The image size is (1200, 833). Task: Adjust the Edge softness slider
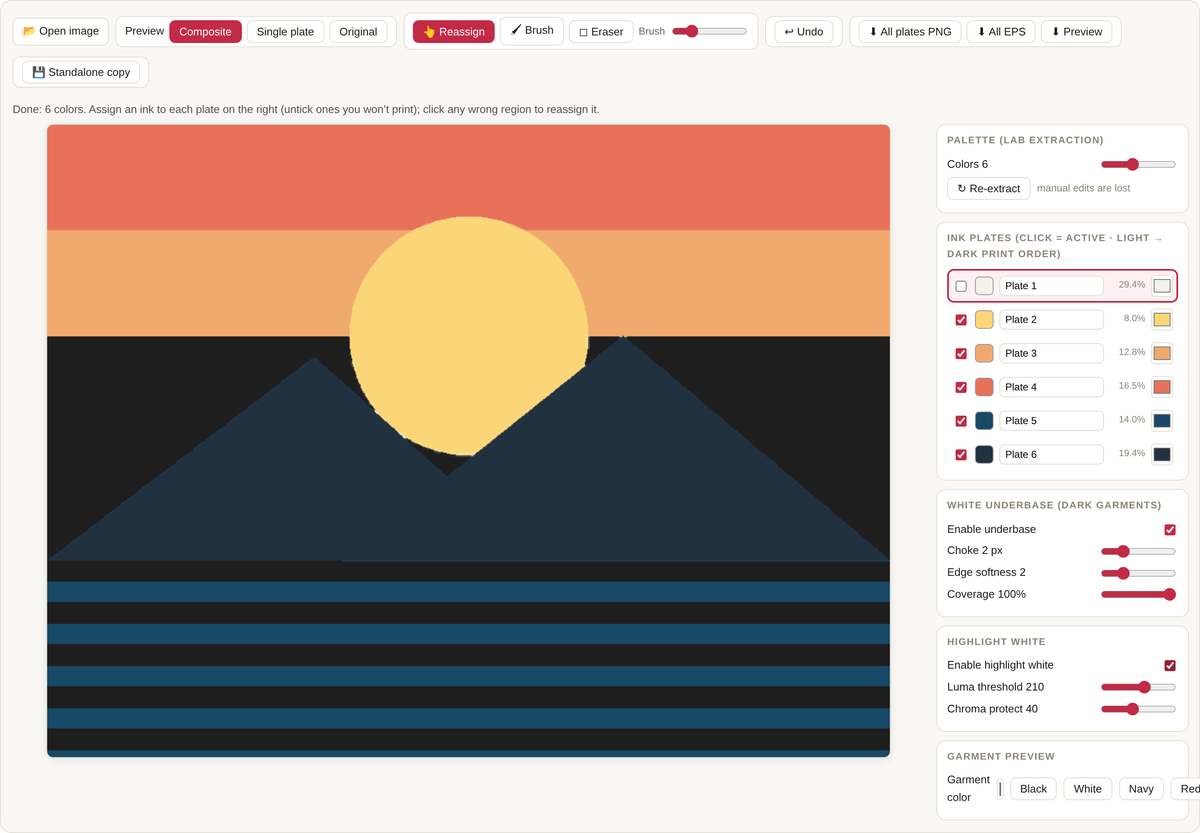tap(1138, 573)
